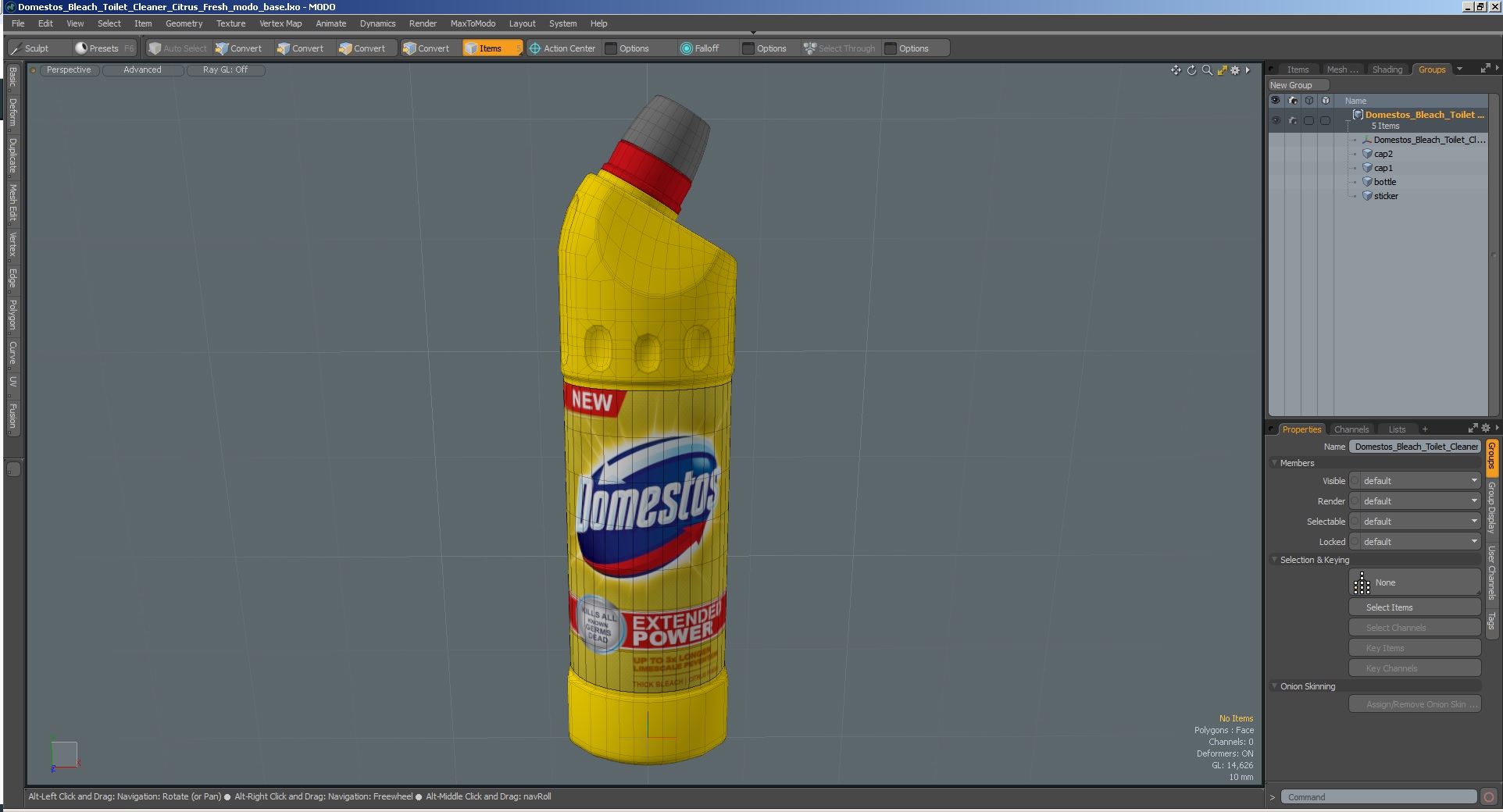Click the Command input field
This screenshot has width=1503, height=812.
pos(1379,797)
